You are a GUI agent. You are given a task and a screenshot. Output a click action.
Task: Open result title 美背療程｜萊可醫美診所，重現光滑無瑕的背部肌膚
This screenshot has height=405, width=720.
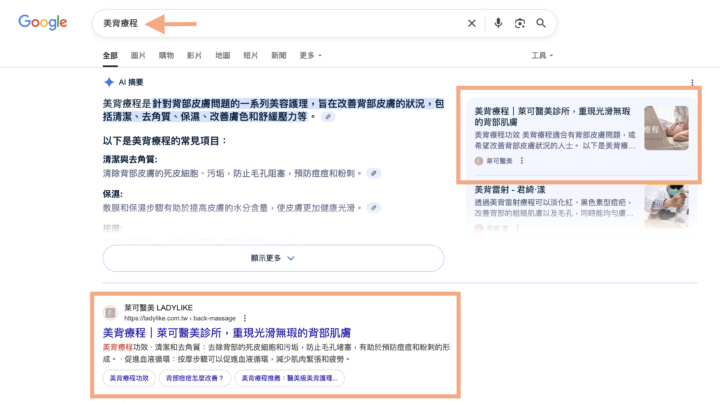227,332
